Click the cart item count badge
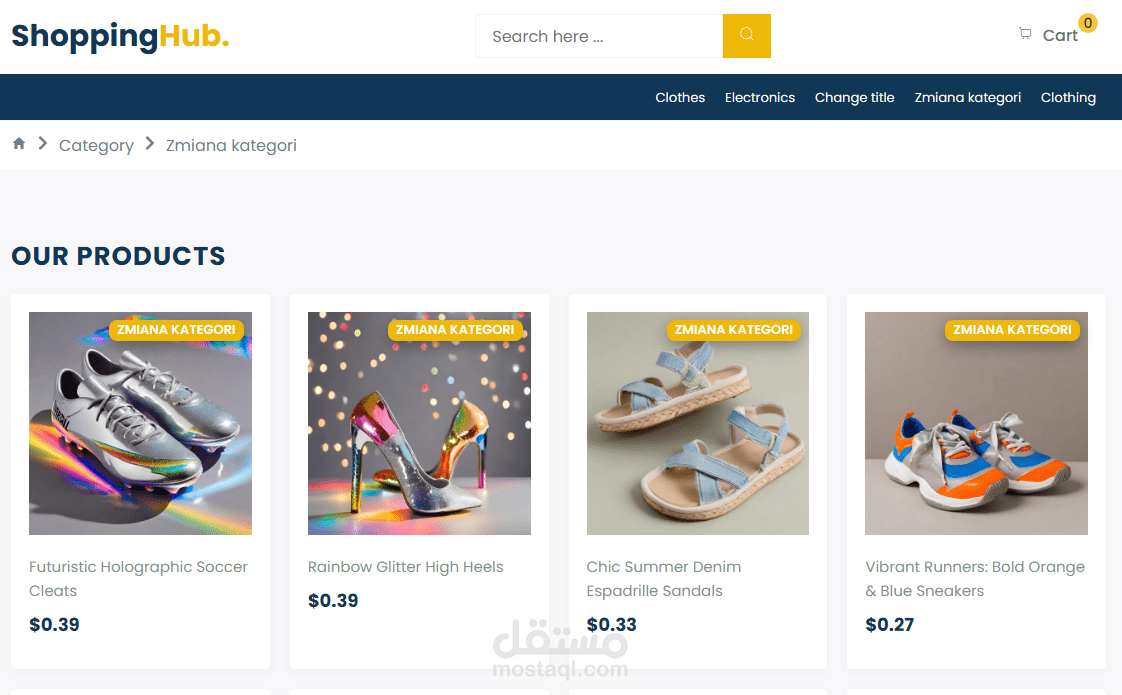Viewport: 1122px width, 695px height. [1087, 23]
